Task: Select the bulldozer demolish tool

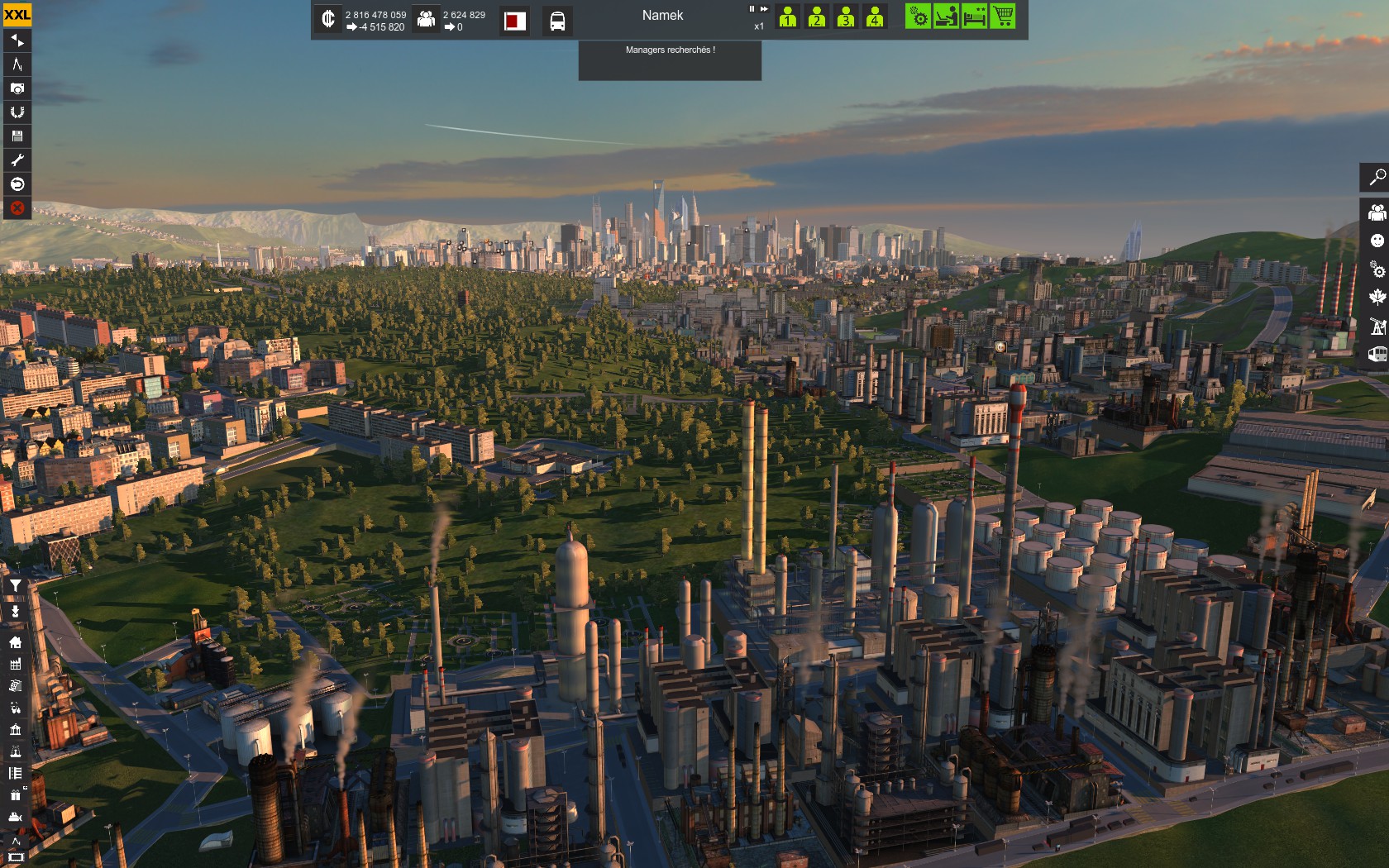Action: (15, 818)
